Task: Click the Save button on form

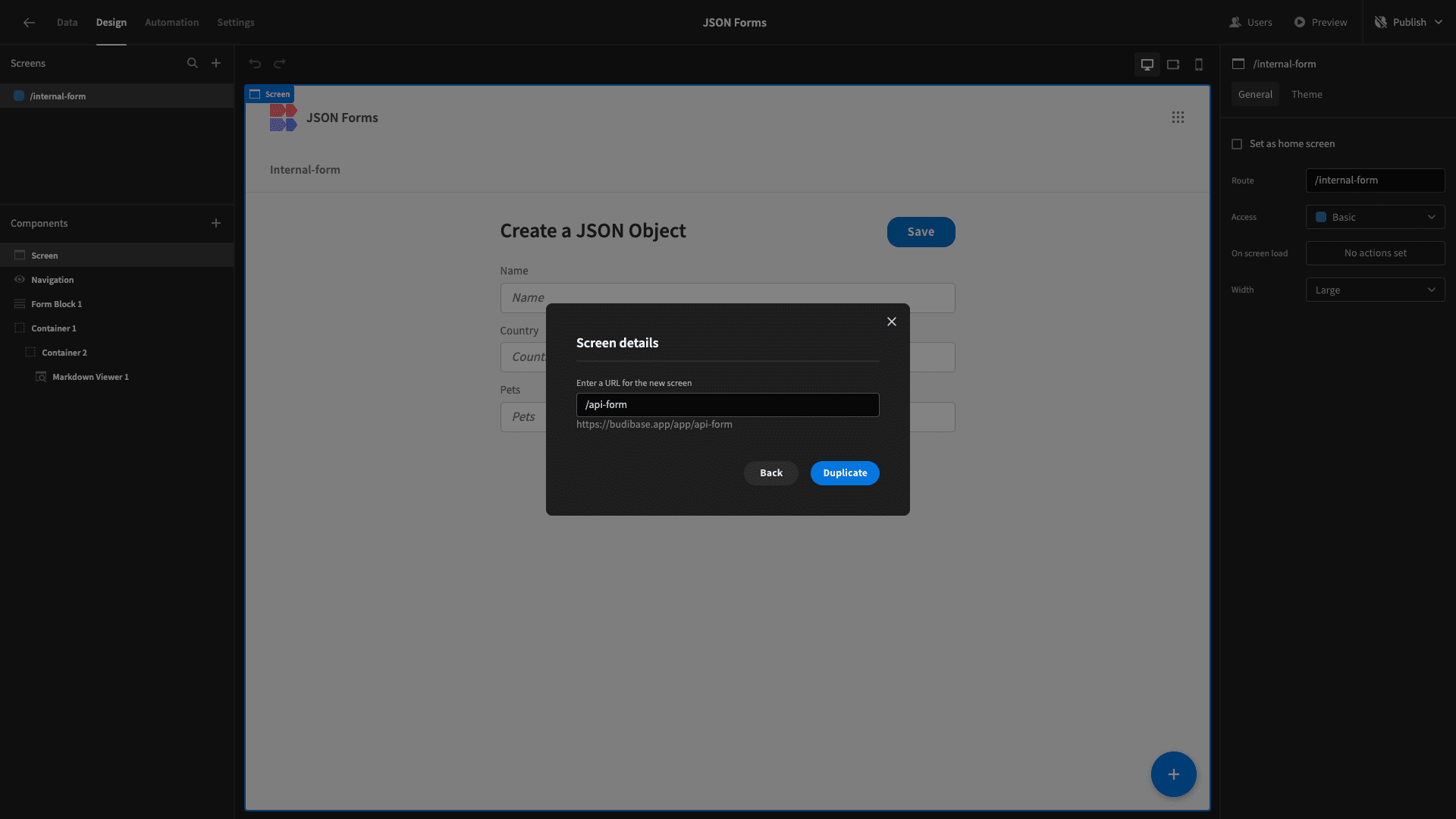Action: (x=921, y=232)
